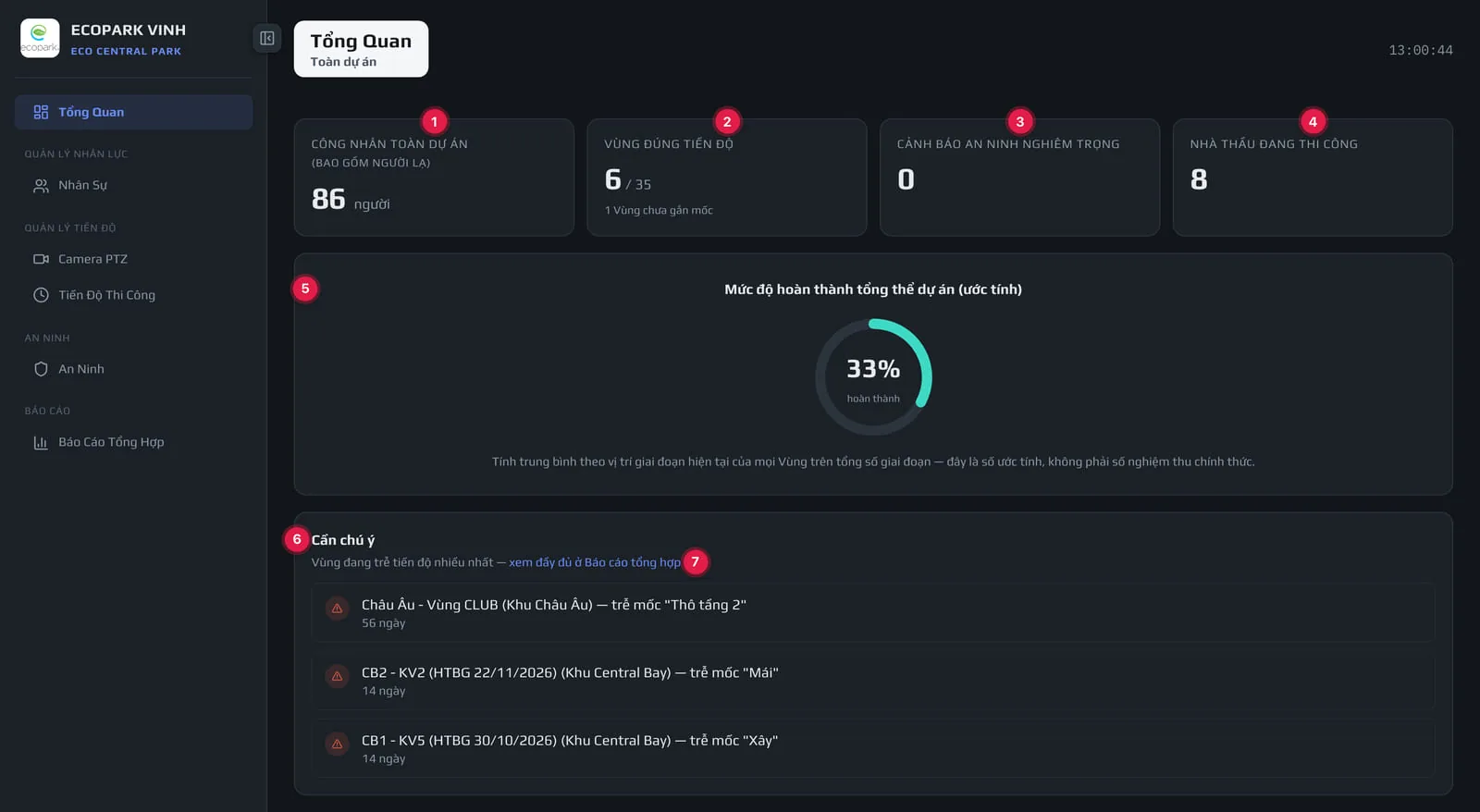Viewport: 1480px width, 812px height.
Task: Select the Cảnh báo an ninh nghiêm trọng card
Action: pyautogui.click(x=1019, y=177)
